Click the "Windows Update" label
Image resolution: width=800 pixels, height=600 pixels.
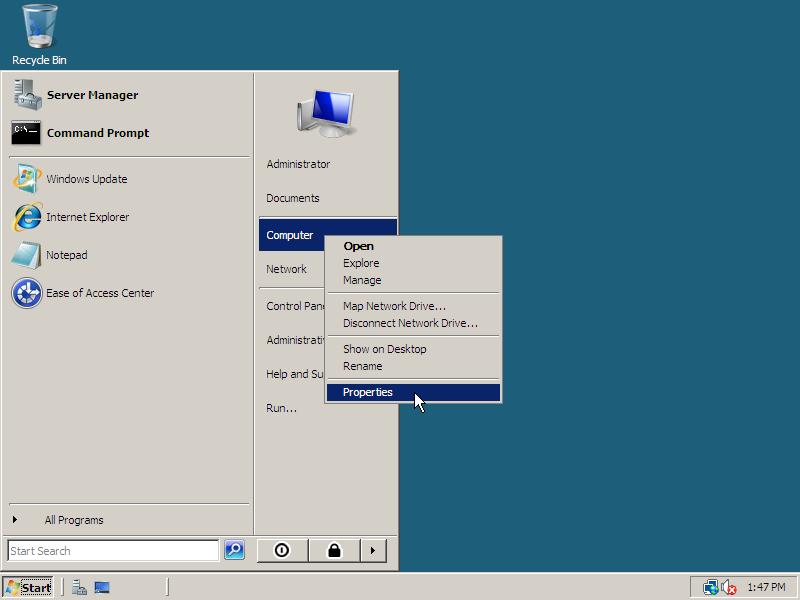(87, 179)
